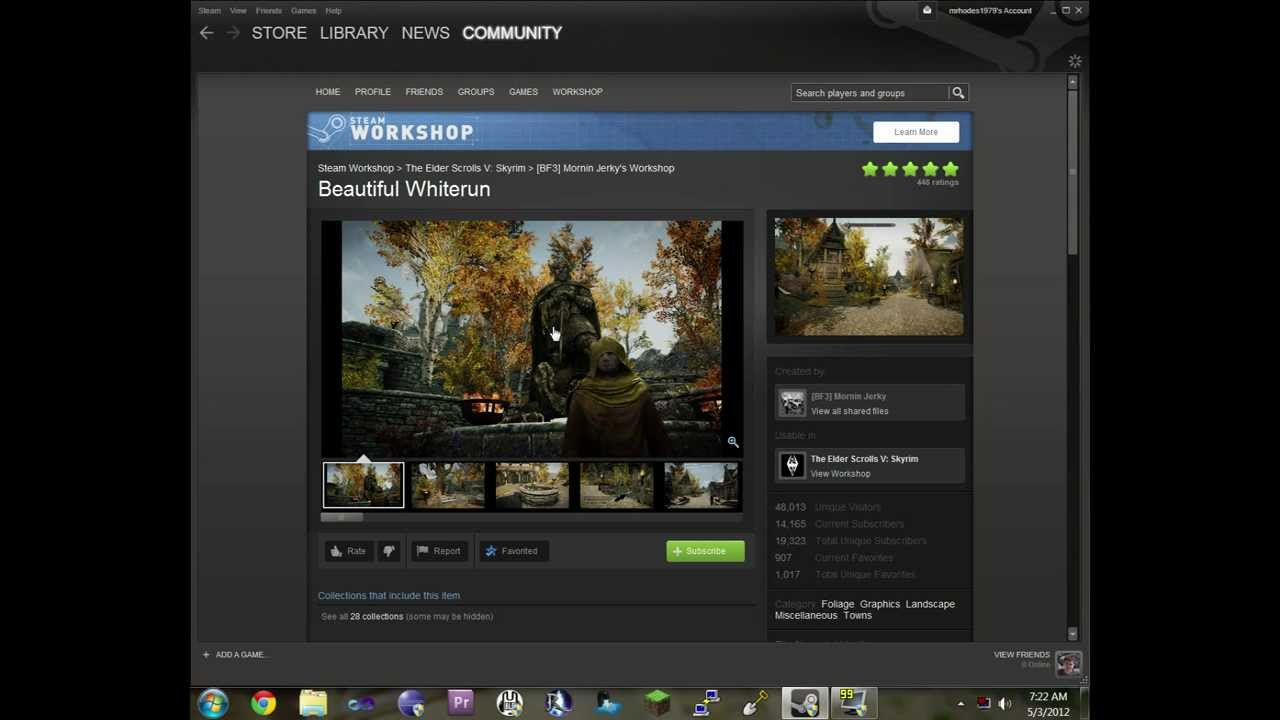Screen dimensions: 1280x720
Task: Open the Steam menu
Action: point(209,10)
